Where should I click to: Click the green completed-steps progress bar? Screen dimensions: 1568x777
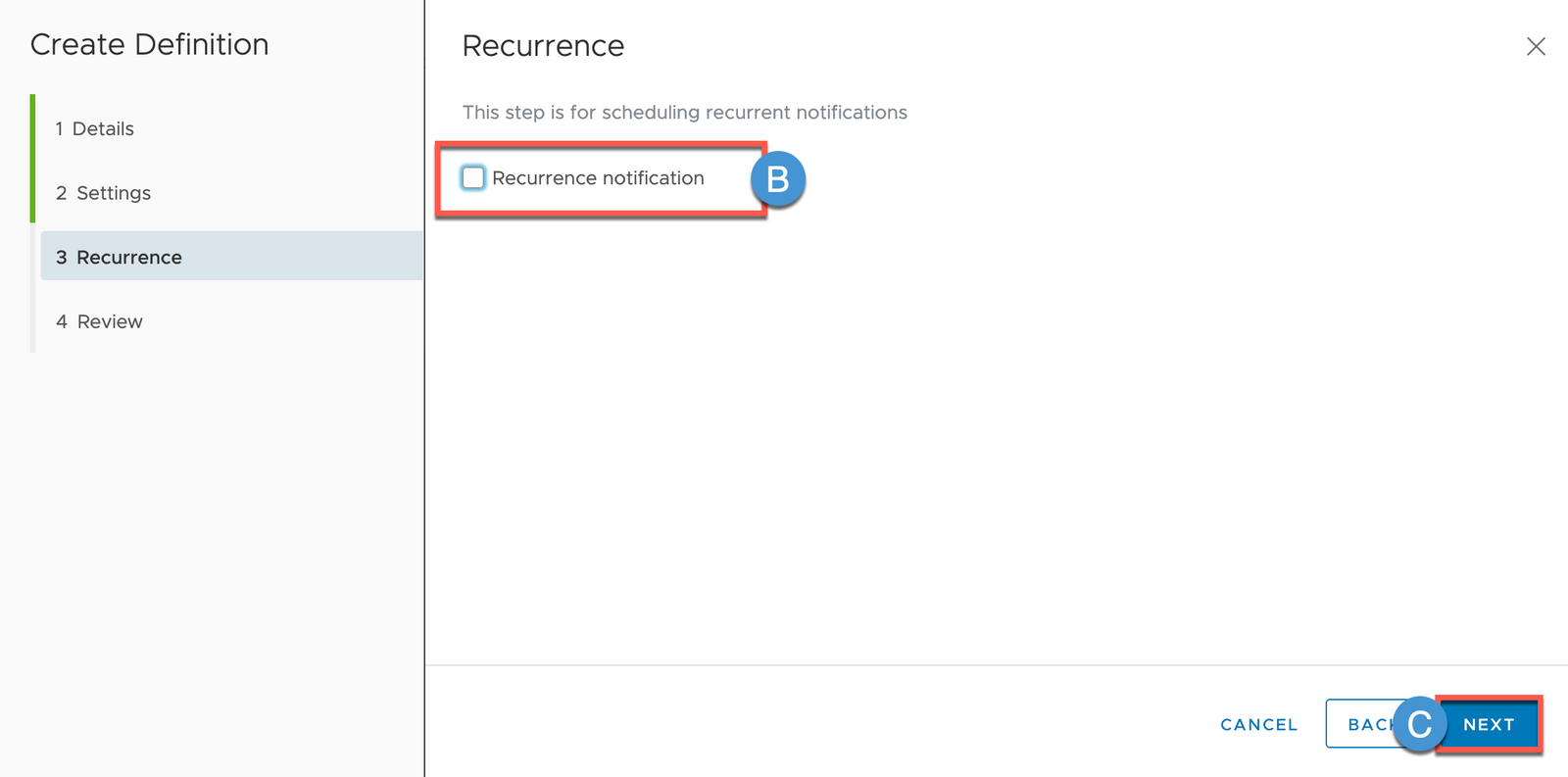(x=32, y=158)
